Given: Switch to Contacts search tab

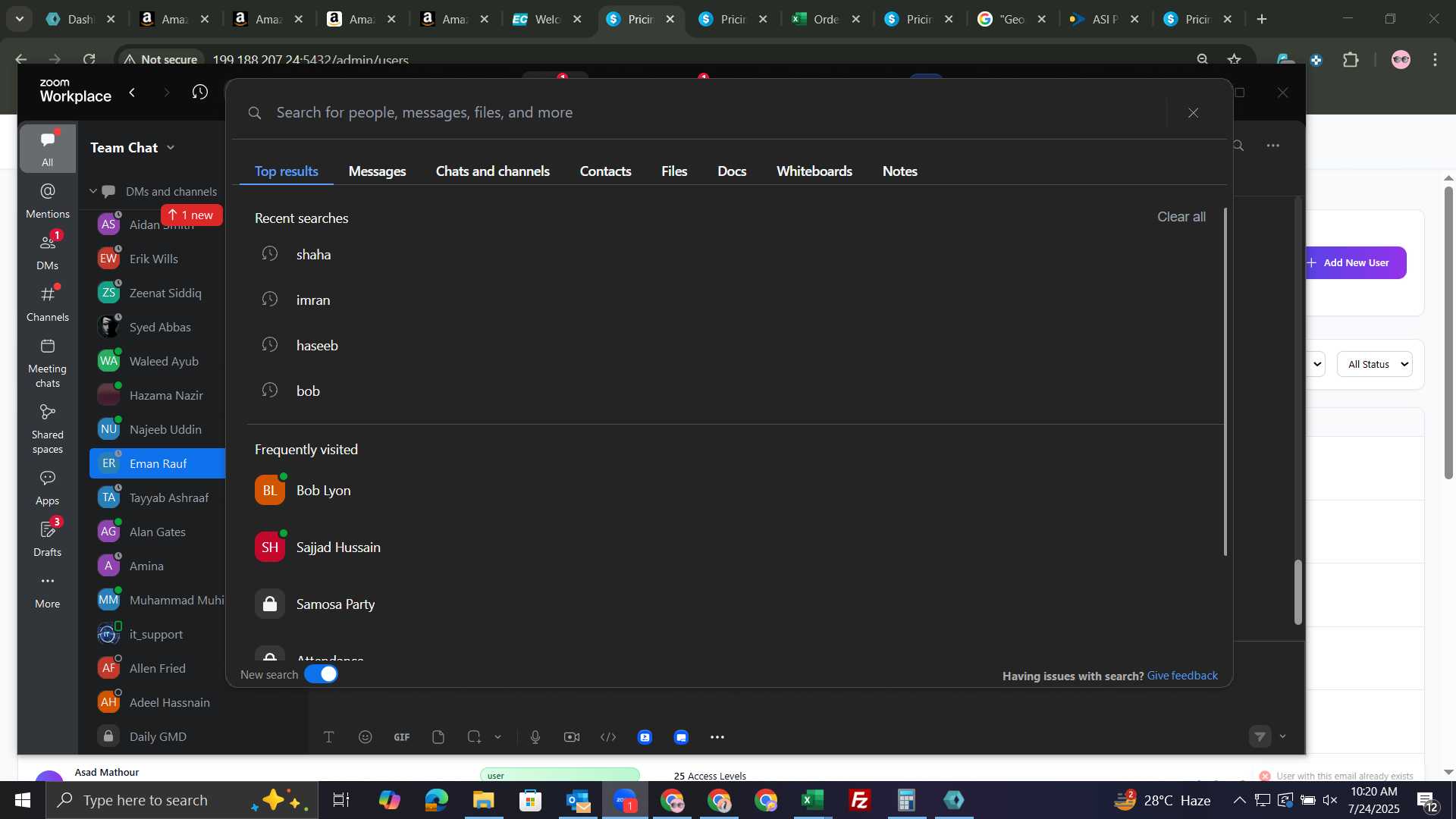Looking at the screenshot, I should (605, 171).
